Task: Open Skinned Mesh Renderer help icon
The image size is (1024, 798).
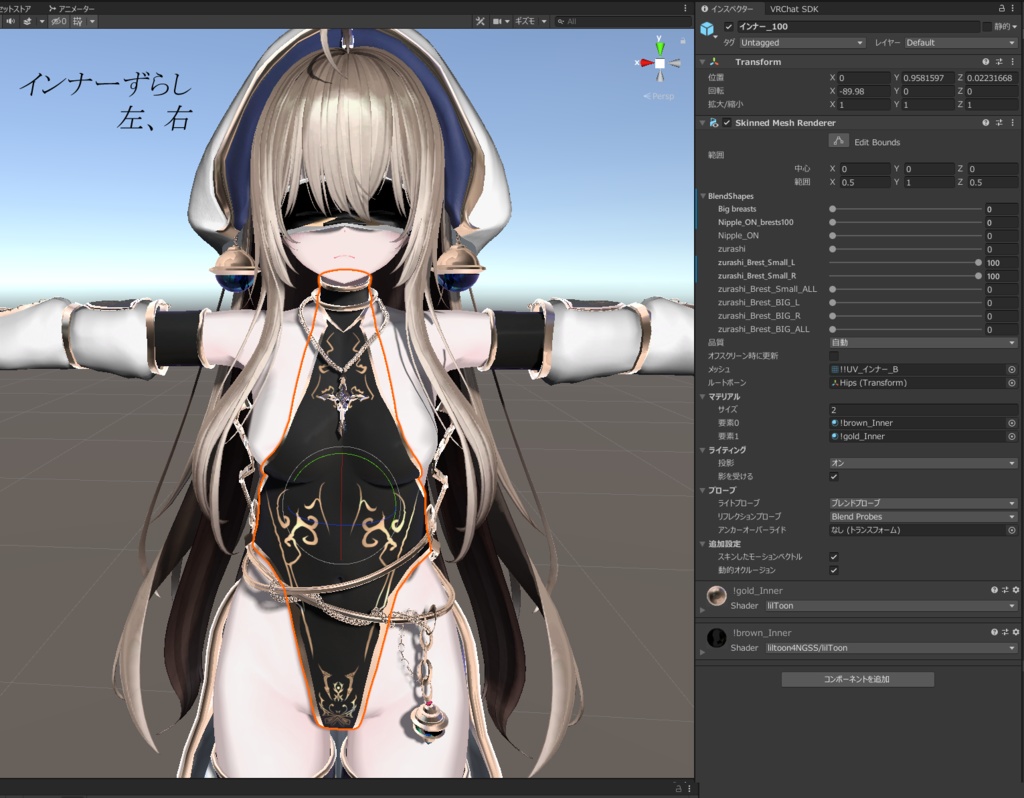Action: tap(985, 122)
